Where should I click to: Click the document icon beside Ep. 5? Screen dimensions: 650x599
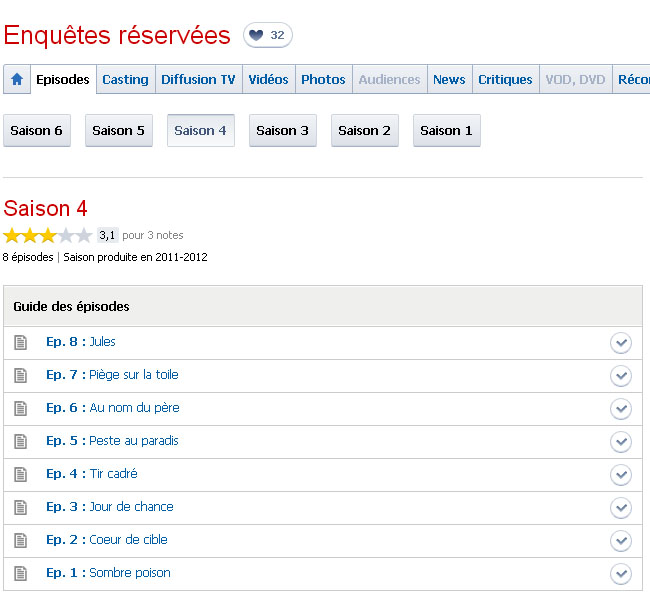(21, 441)
